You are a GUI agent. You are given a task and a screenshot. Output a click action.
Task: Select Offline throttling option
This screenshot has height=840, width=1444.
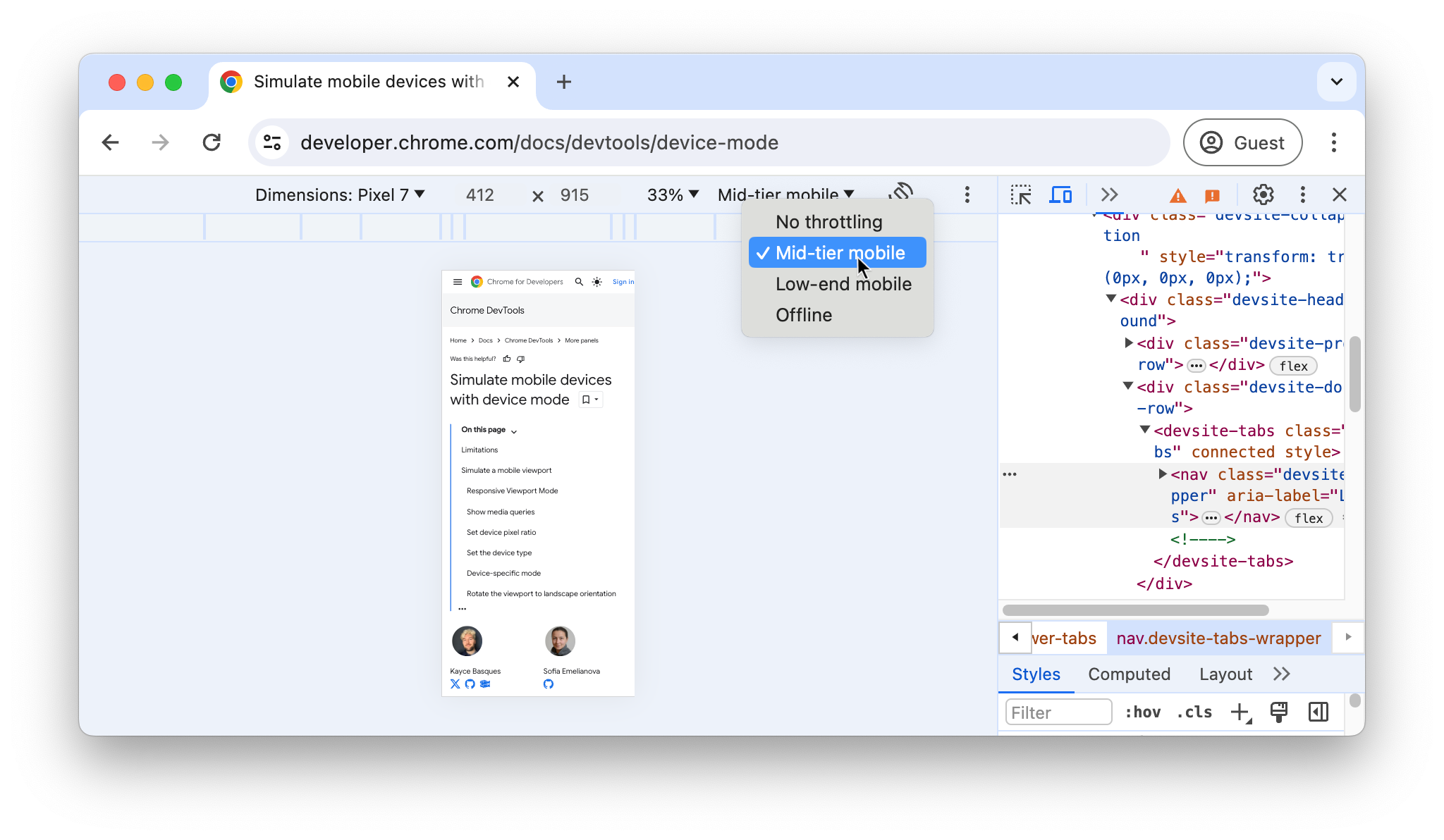803,314
